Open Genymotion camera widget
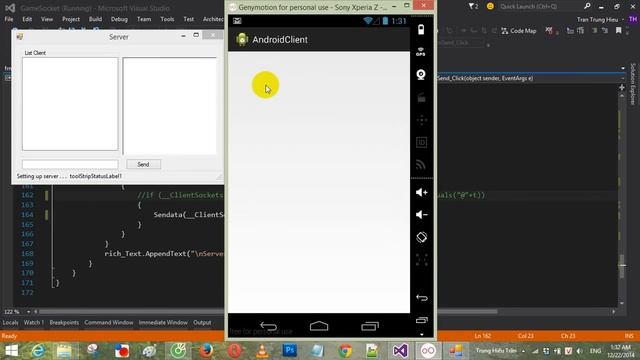This screenshot has height=360, width=640. (421, 74)
